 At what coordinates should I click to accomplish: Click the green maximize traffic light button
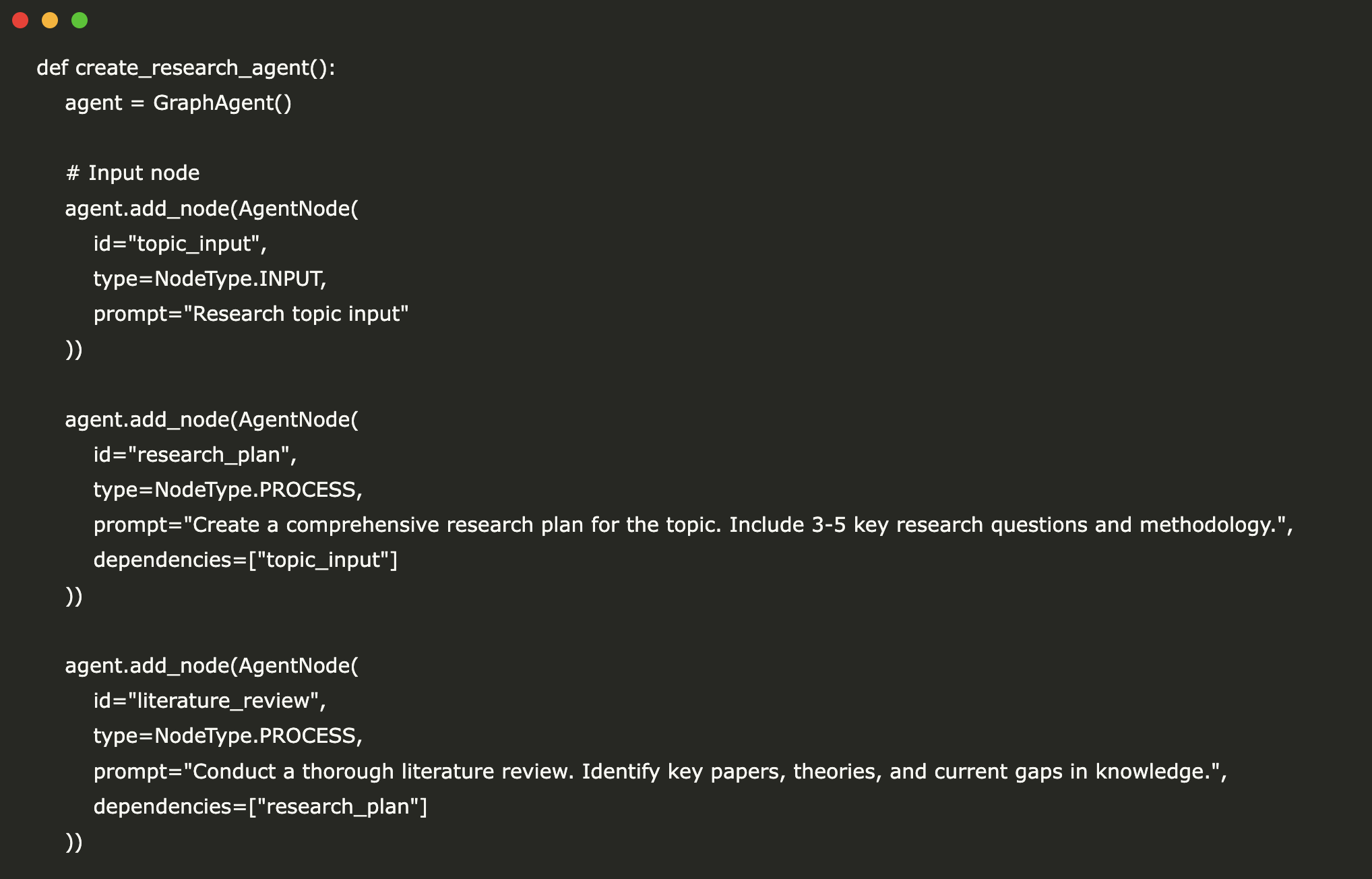pyautogui.click(x=80, y=20)
